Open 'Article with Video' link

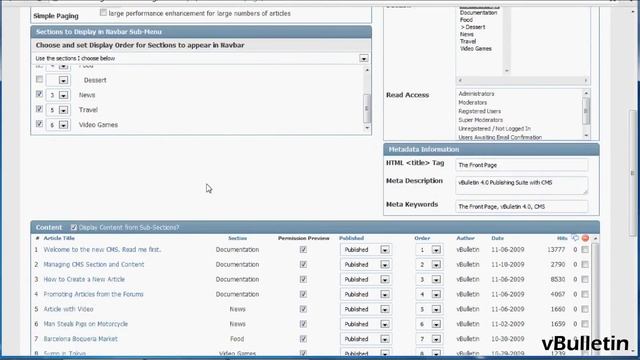pos(68,309)
